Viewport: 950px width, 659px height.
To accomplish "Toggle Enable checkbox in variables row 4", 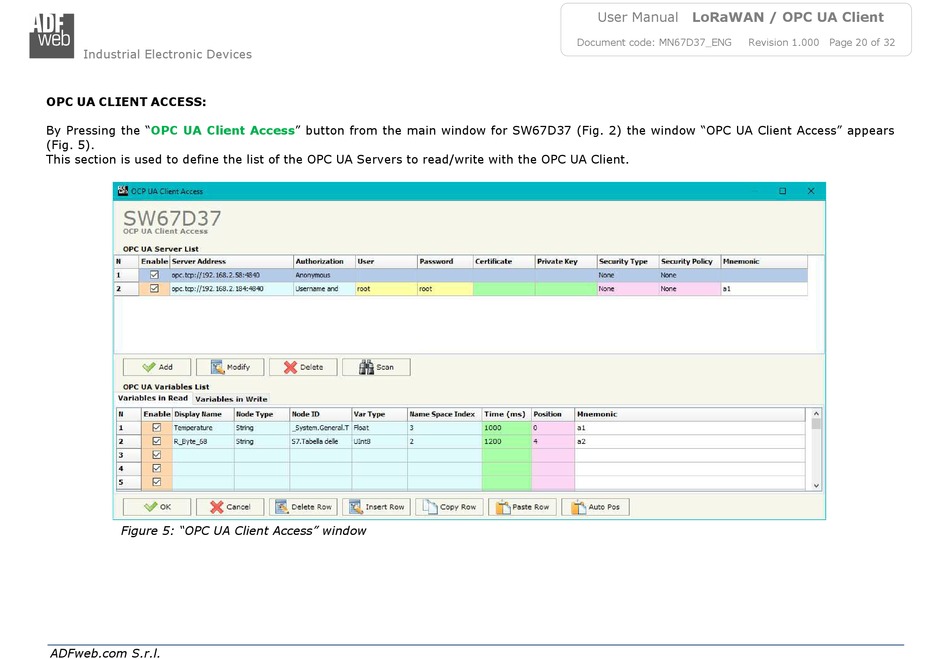I will (156, 469).
